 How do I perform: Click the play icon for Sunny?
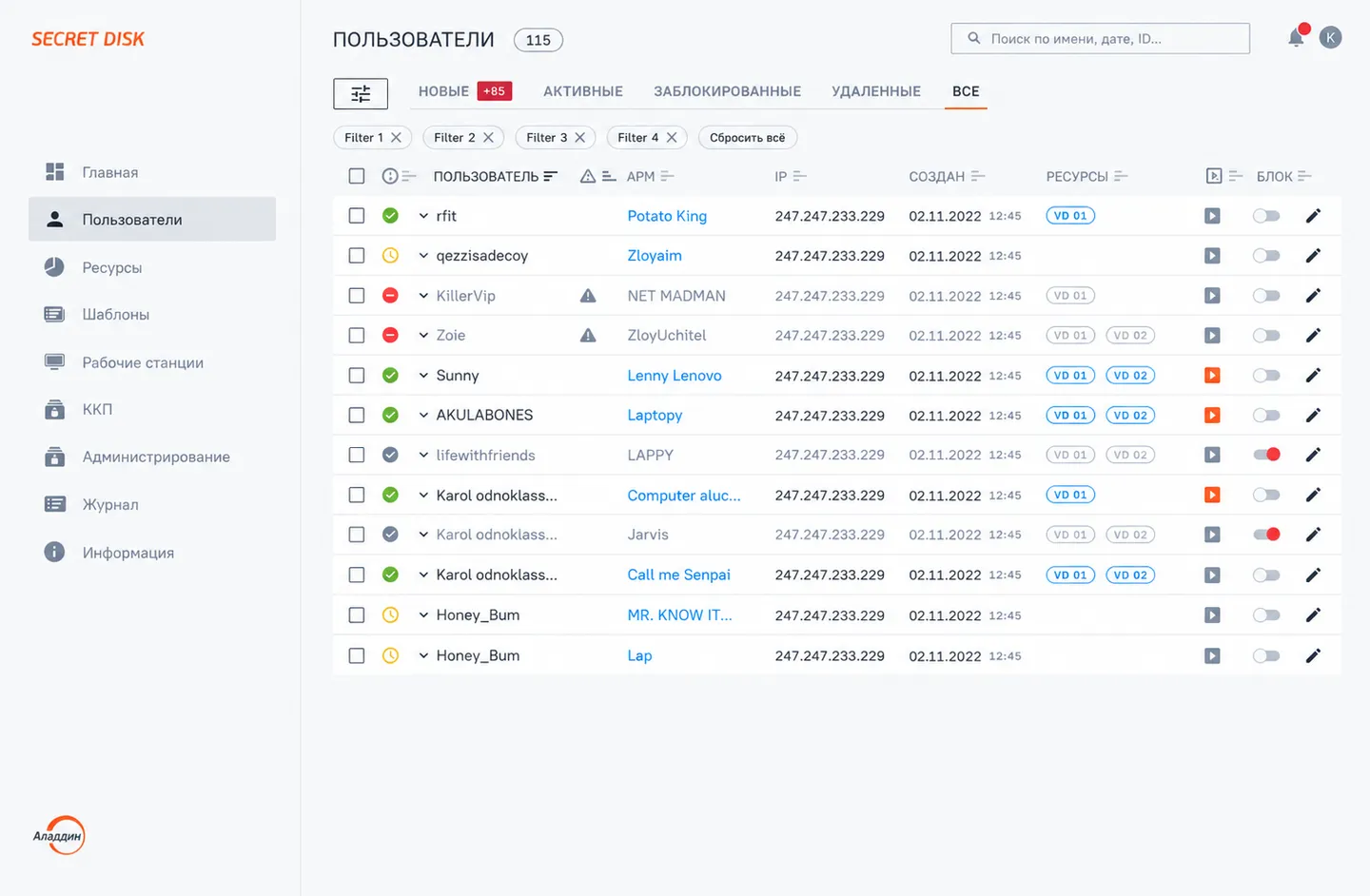[1212, 376]
